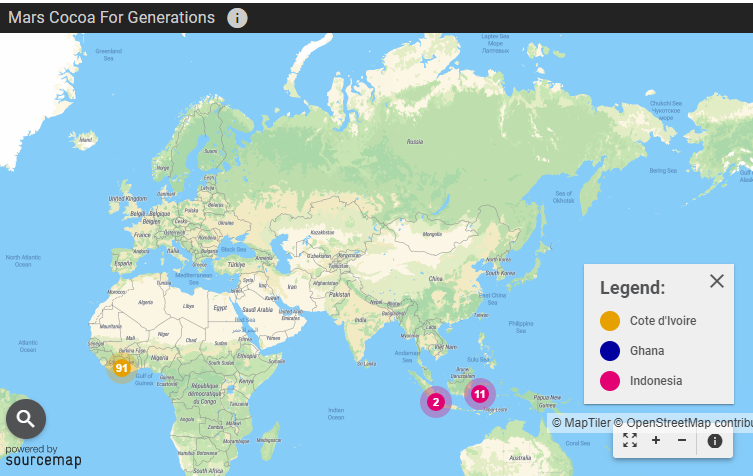The width and height of the screenshot is (753, 476).
Task: Click the Legend heading text
Action: pyautogui.click(x=632, y=288)
